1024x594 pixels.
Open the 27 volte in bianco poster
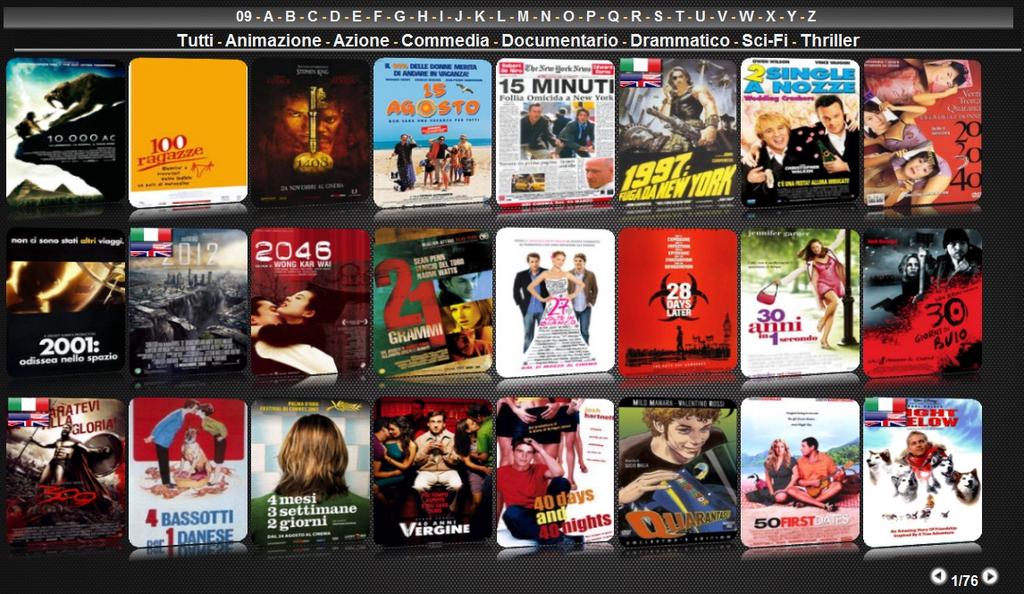pos(555,302)
